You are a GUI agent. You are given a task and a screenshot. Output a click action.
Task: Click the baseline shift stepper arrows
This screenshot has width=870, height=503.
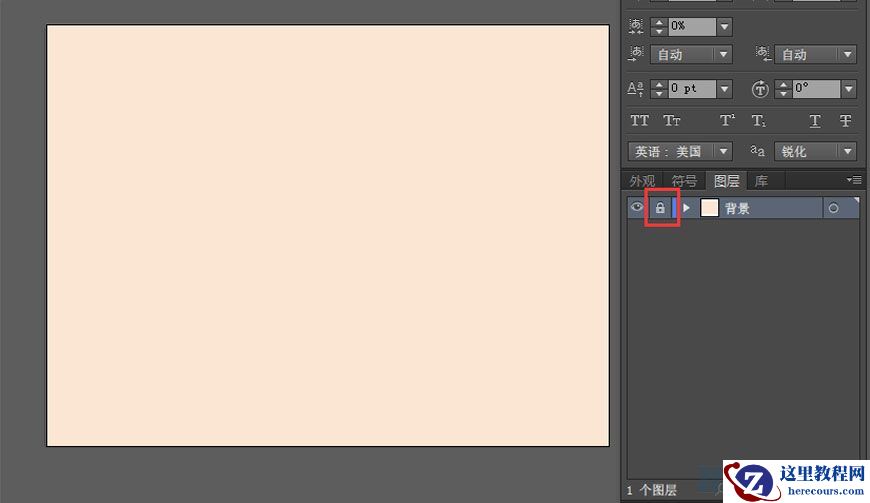click(659, 89)
